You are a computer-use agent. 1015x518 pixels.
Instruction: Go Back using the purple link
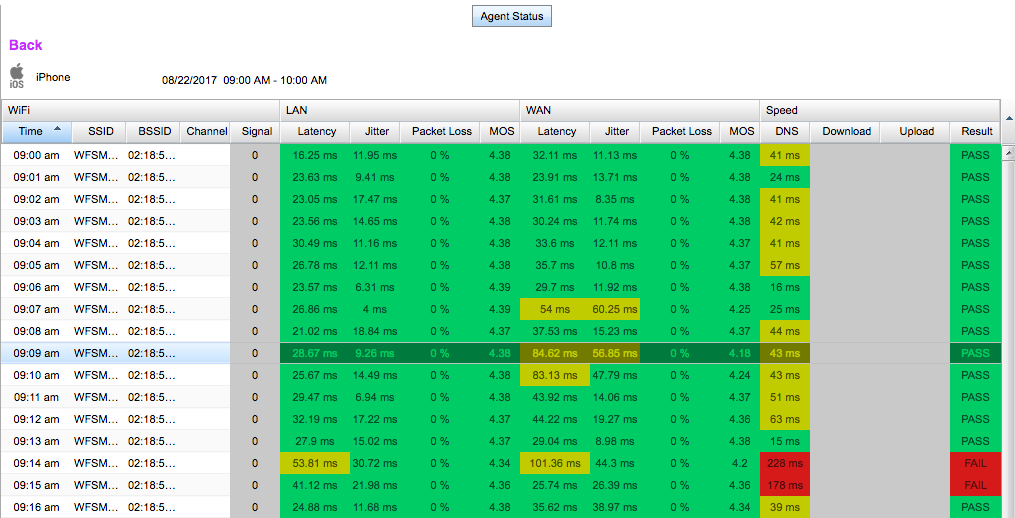coord(25,45)
